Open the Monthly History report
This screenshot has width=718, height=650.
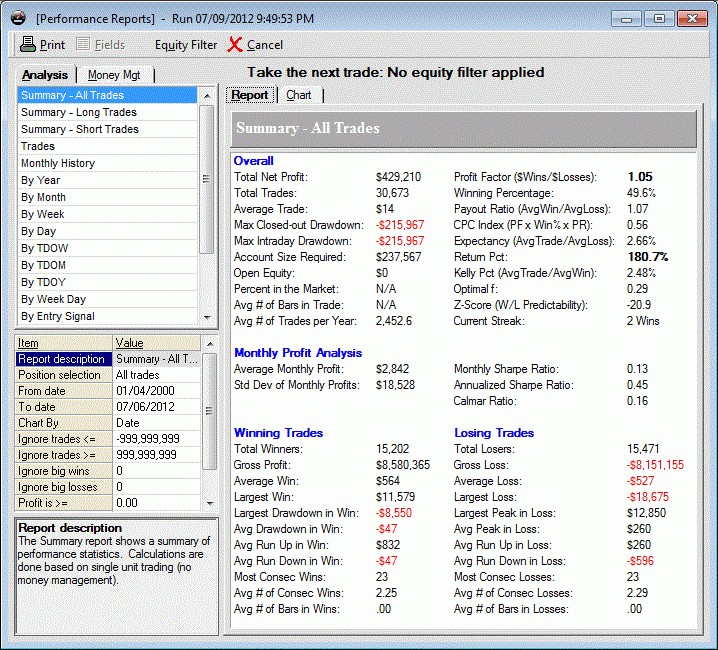coord(58,163)
